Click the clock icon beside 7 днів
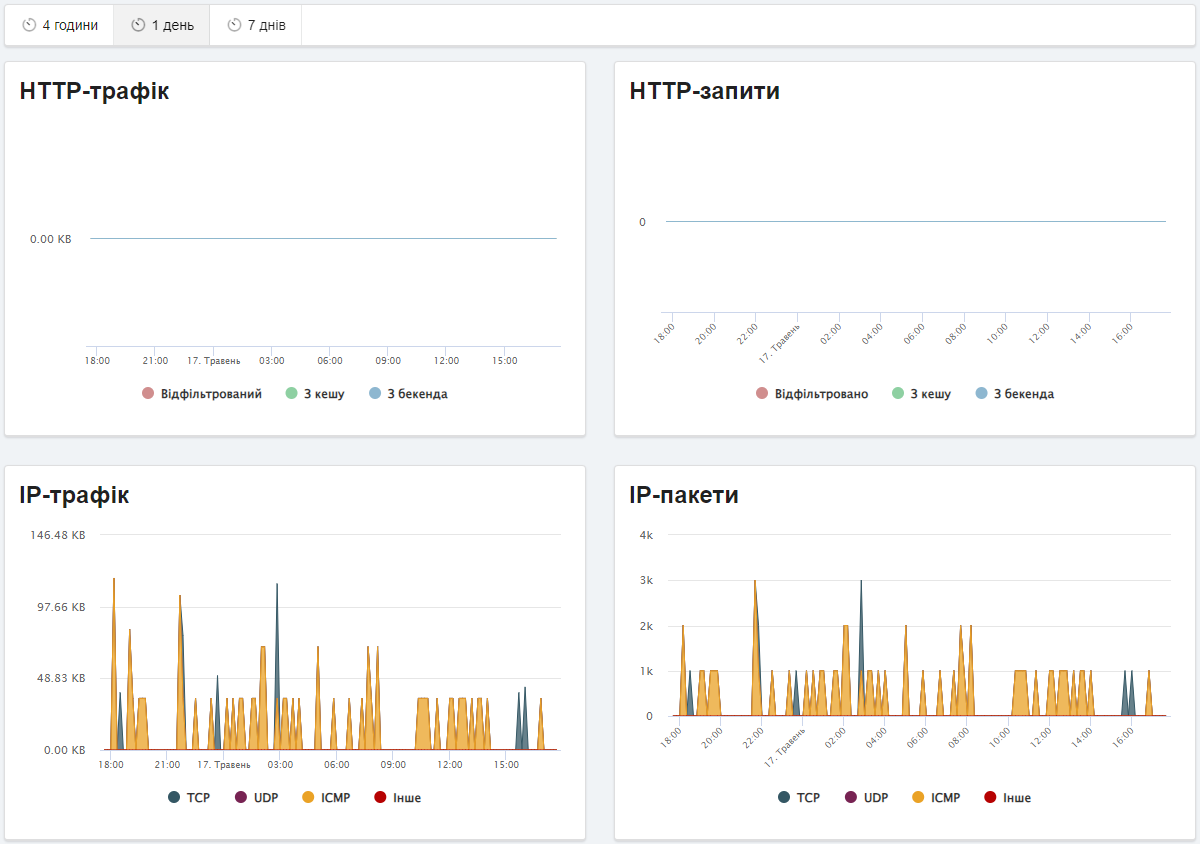This screenshot has height=844, width=1200. pos(234,25)
